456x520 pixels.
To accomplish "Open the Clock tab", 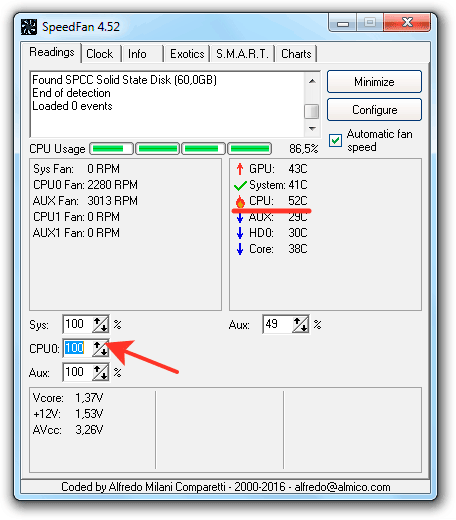I will click(x=100, y=54).
